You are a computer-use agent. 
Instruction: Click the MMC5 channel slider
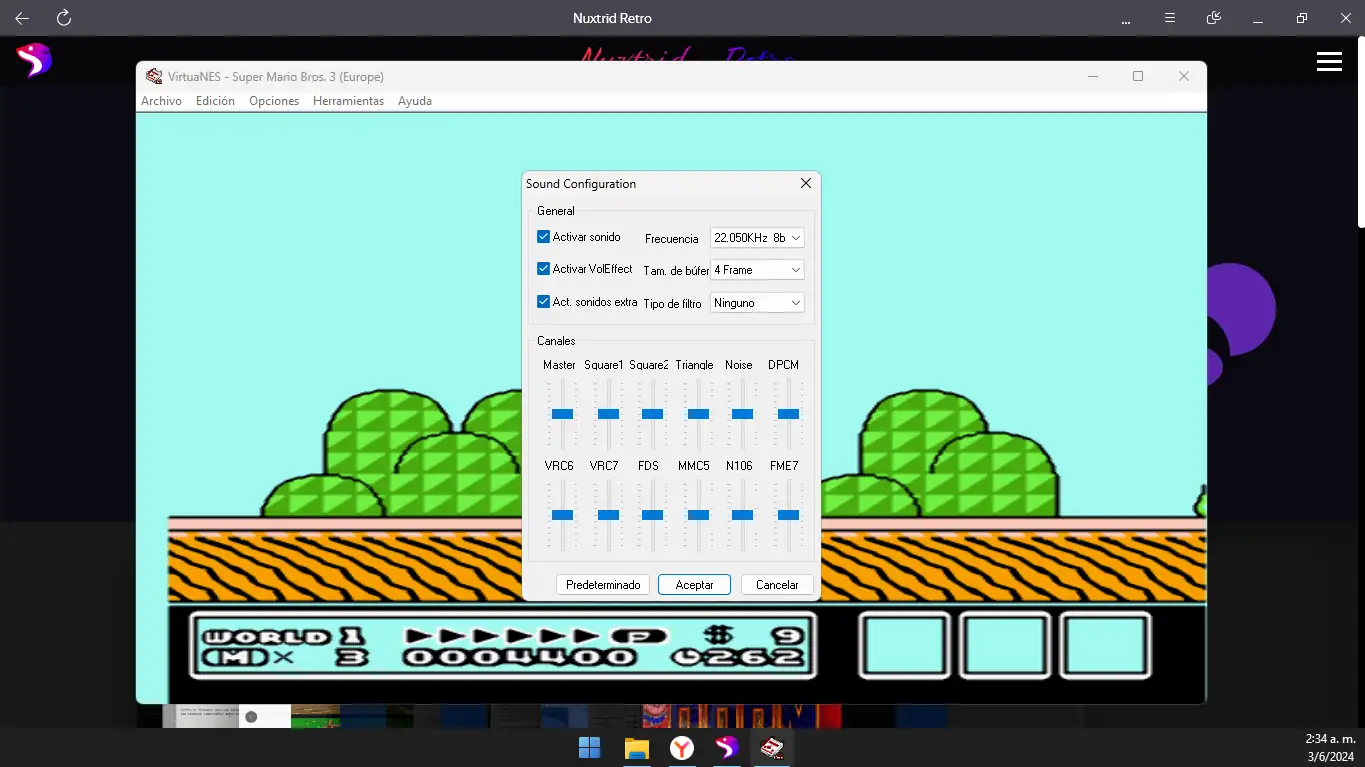(698, 515)
